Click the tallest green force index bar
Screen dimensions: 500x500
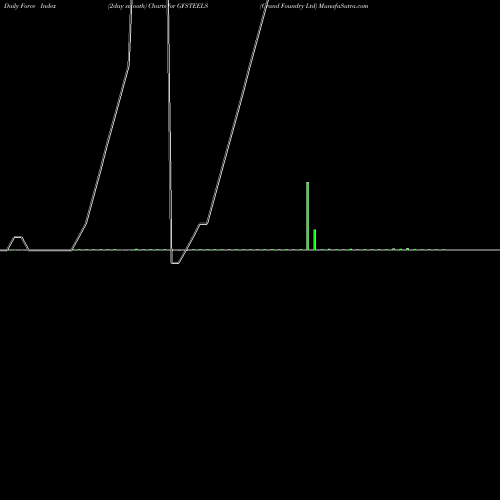[x=307, y=216]
